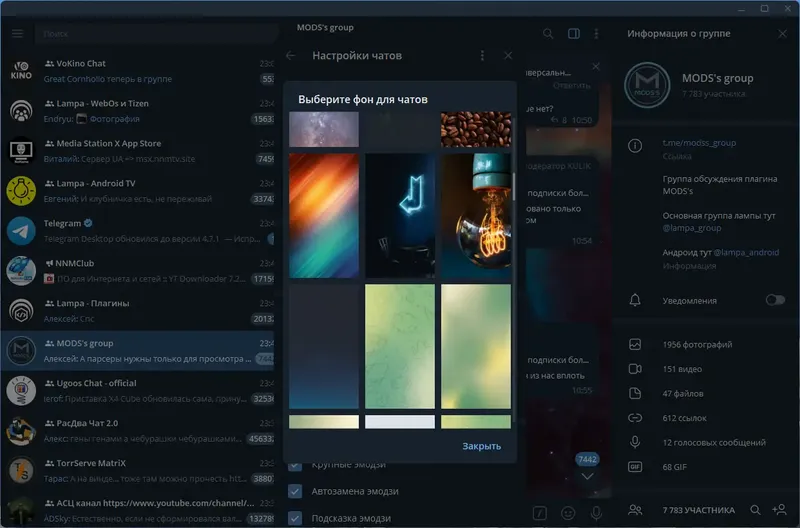Click the voice message microphone in input bar
The width and height of the screenshot is (800, 528).
596,512
